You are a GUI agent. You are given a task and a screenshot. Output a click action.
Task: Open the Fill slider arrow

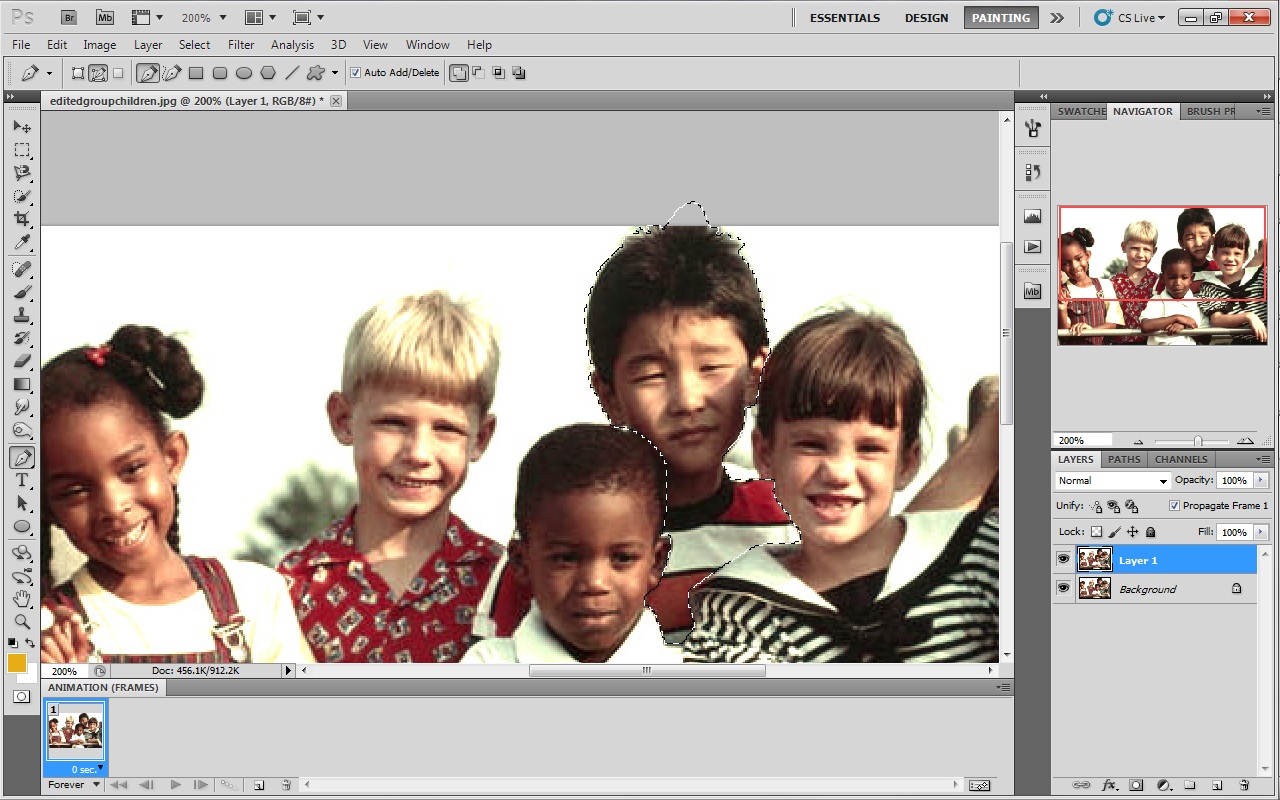tap(1260, 532)
